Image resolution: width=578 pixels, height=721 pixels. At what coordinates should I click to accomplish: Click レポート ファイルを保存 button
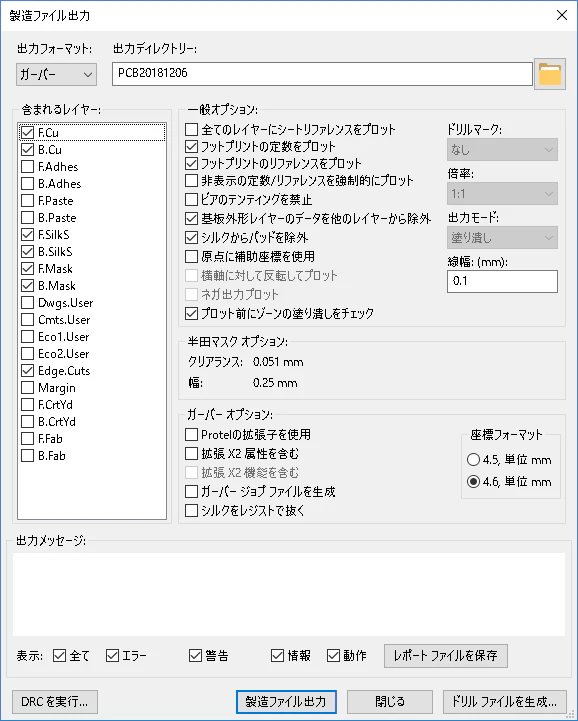pyautogui.click(x=446, y=655)
